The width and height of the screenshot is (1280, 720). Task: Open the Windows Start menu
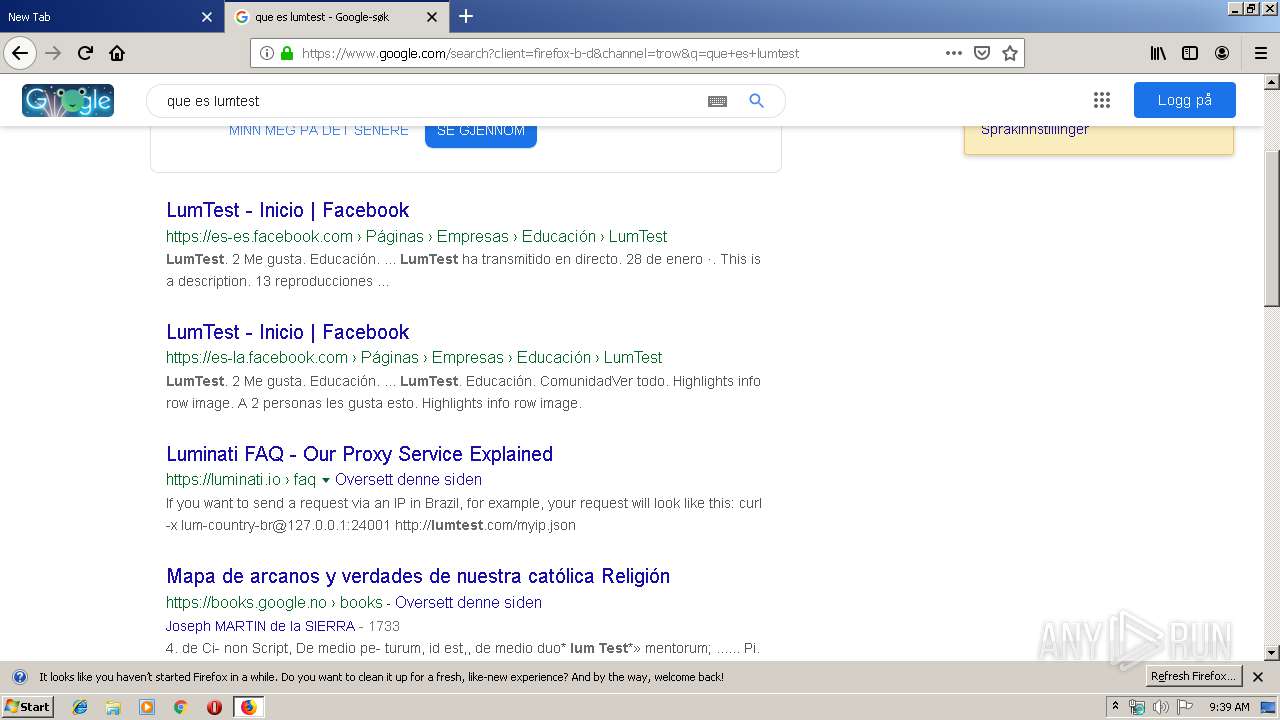[x=27, y=707]
